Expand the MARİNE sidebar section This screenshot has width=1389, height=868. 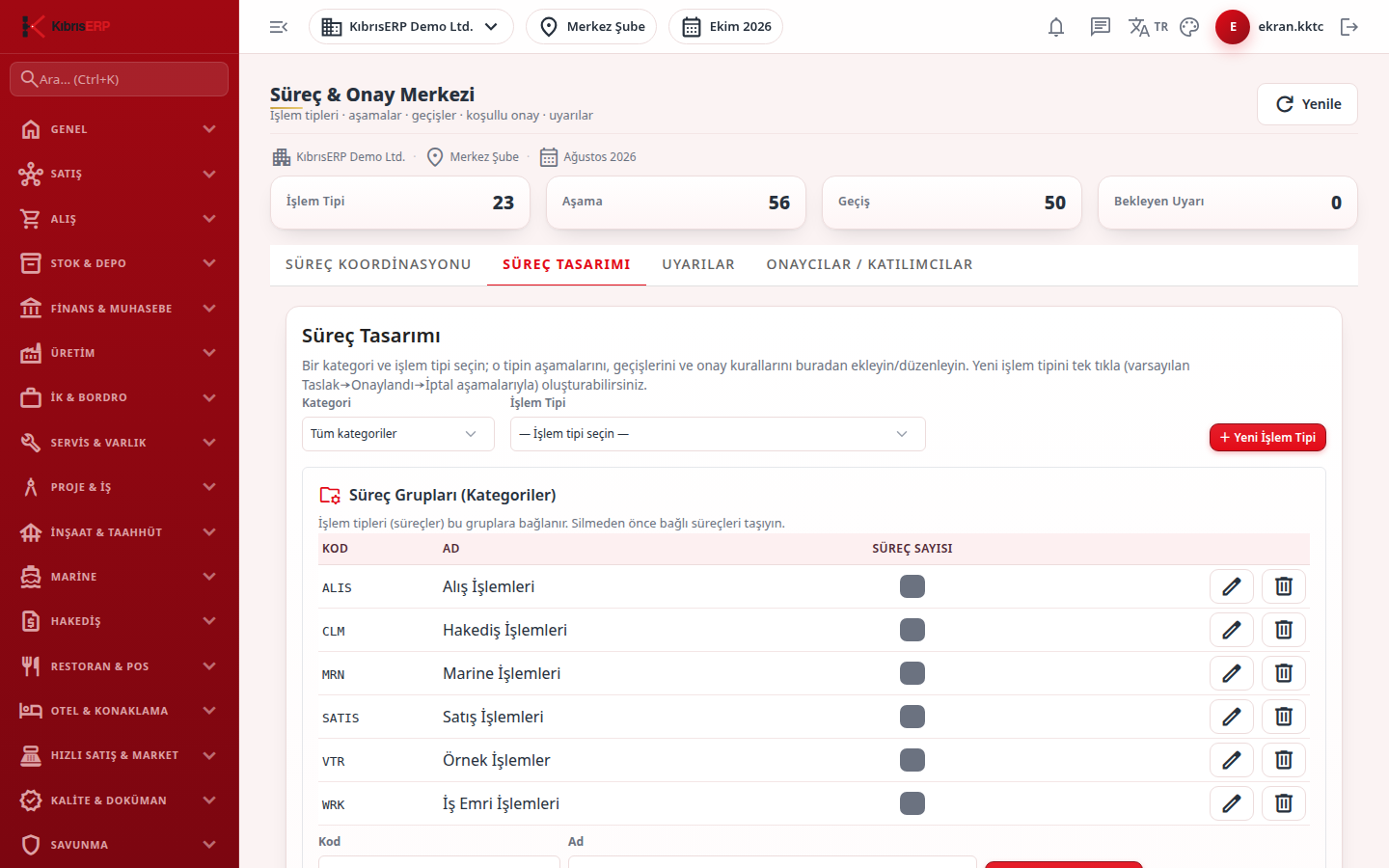(x=120, y=577)
